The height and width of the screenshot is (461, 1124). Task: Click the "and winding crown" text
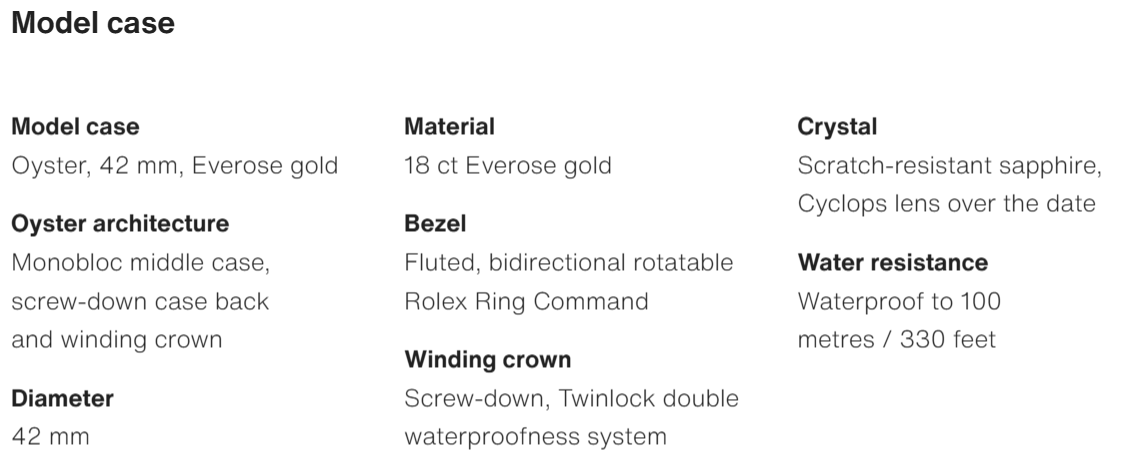tap(117, 339)
